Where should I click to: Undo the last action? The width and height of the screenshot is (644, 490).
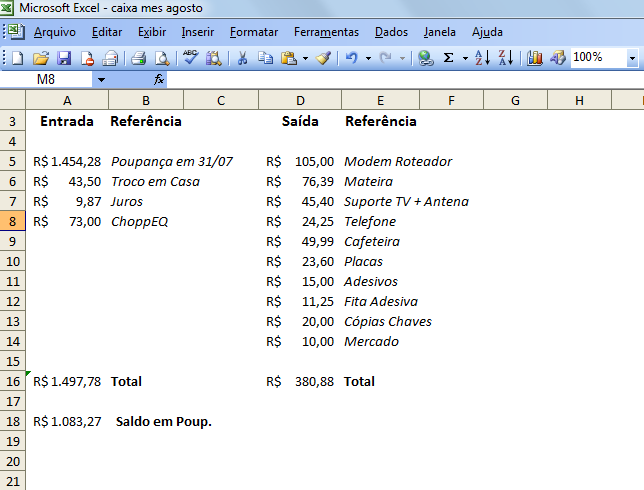pyautogui.click(x=351, y=58)
